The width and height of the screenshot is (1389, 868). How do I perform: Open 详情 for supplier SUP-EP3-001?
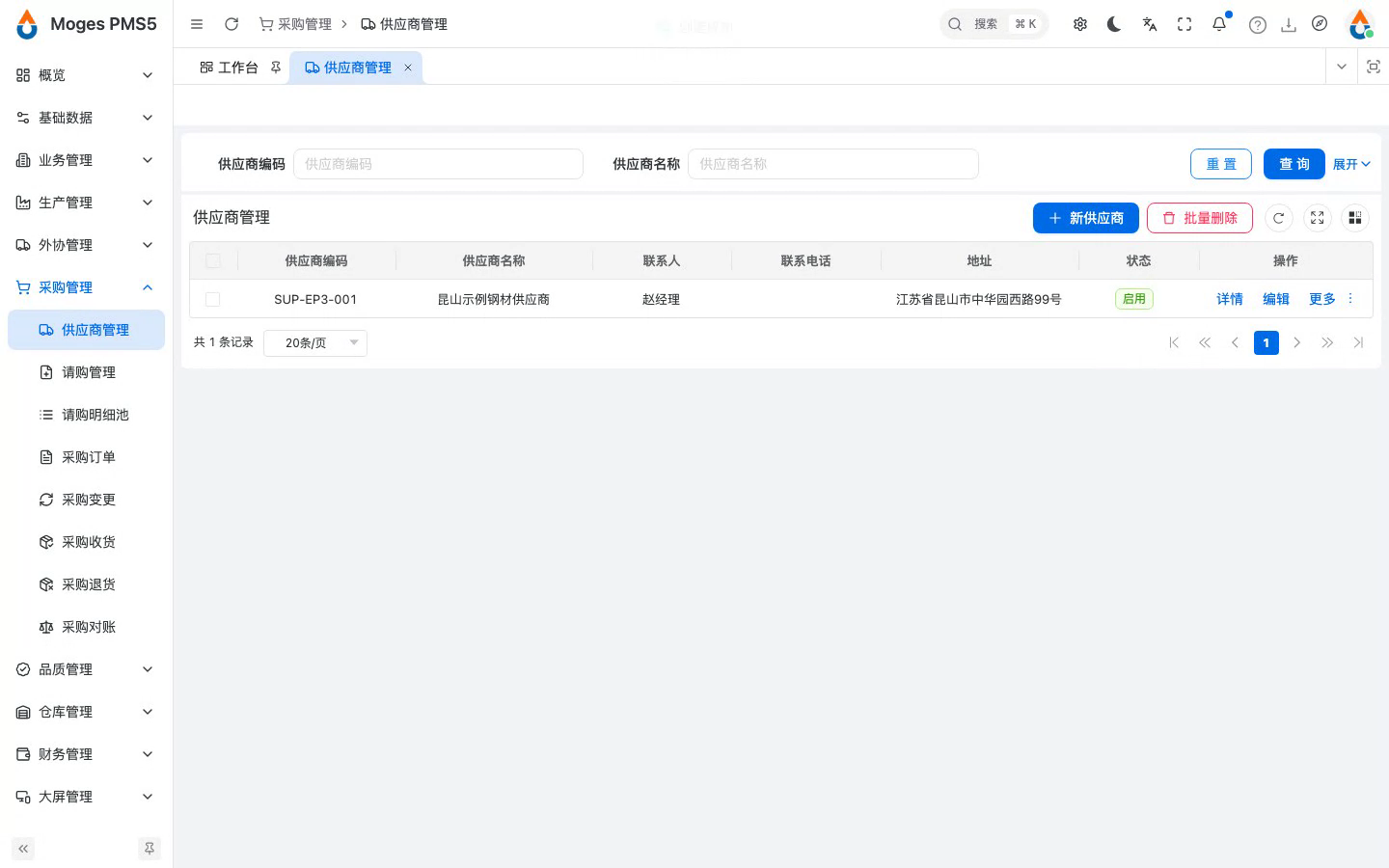click(x=1230, y=299)
